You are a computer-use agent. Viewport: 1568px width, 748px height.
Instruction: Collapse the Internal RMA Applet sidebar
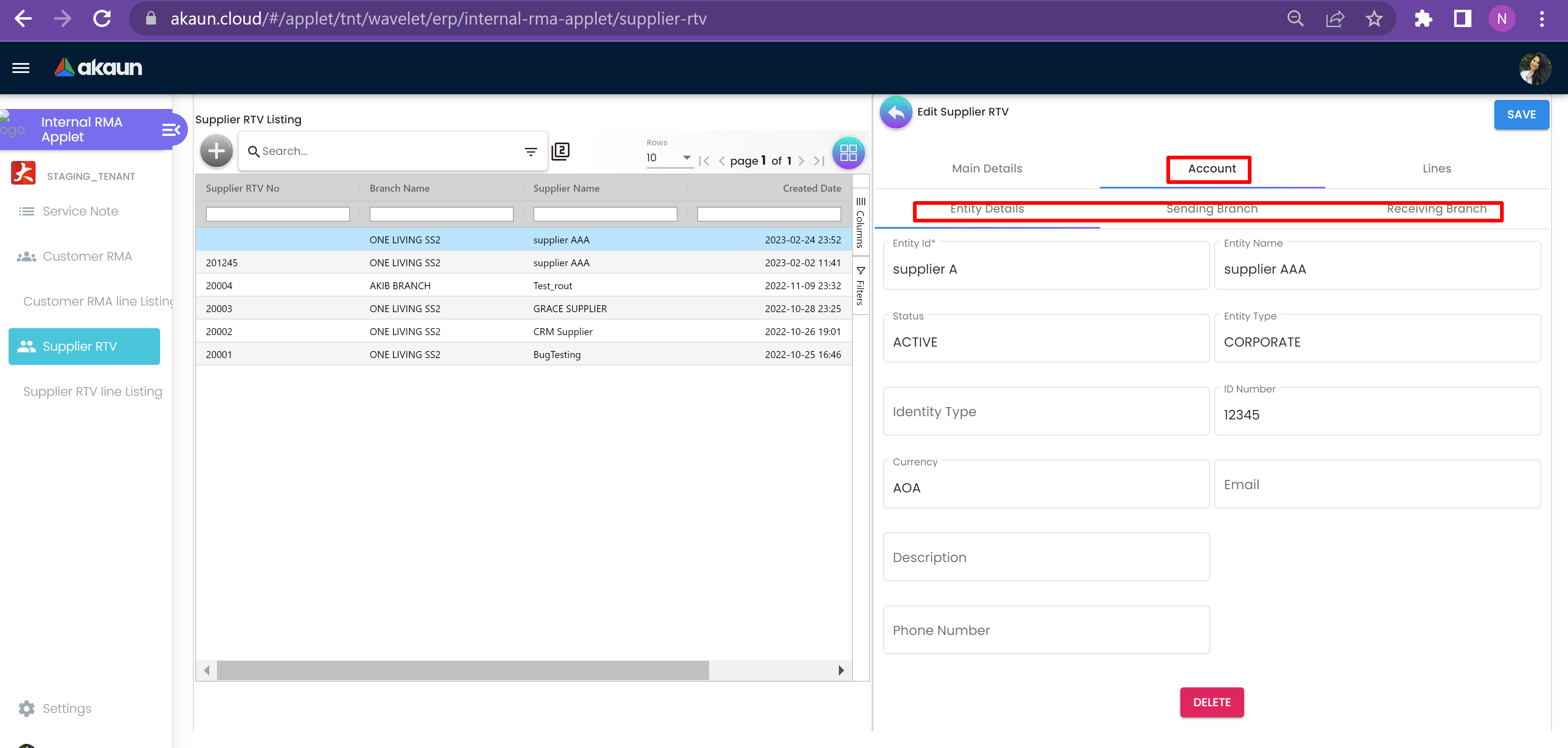171,129
